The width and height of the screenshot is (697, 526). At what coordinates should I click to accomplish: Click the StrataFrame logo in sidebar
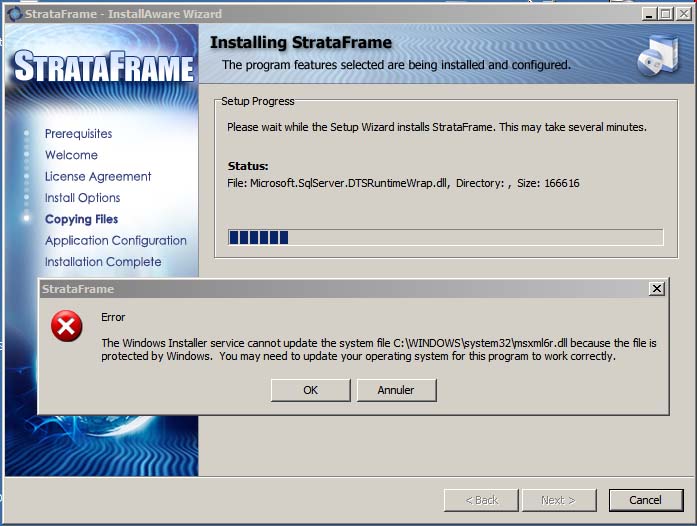[x=103, y=67]
